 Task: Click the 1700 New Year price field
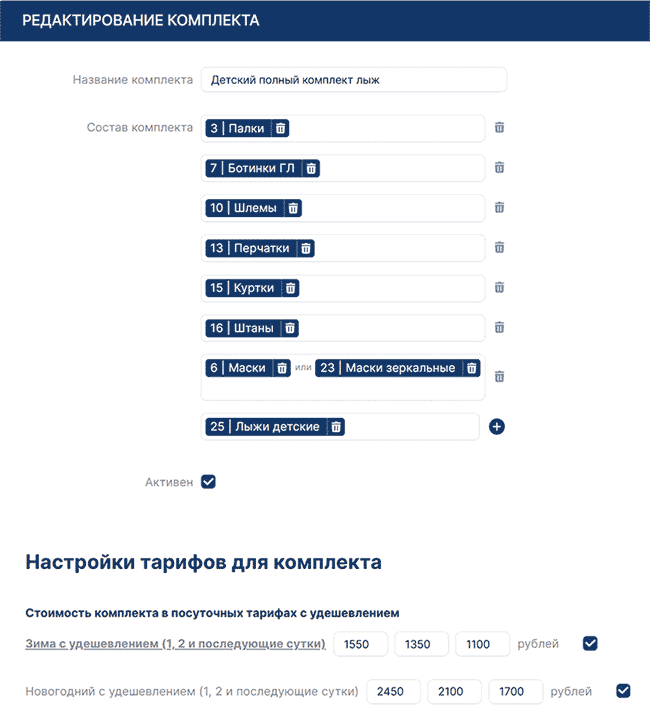tap(516, 692)
